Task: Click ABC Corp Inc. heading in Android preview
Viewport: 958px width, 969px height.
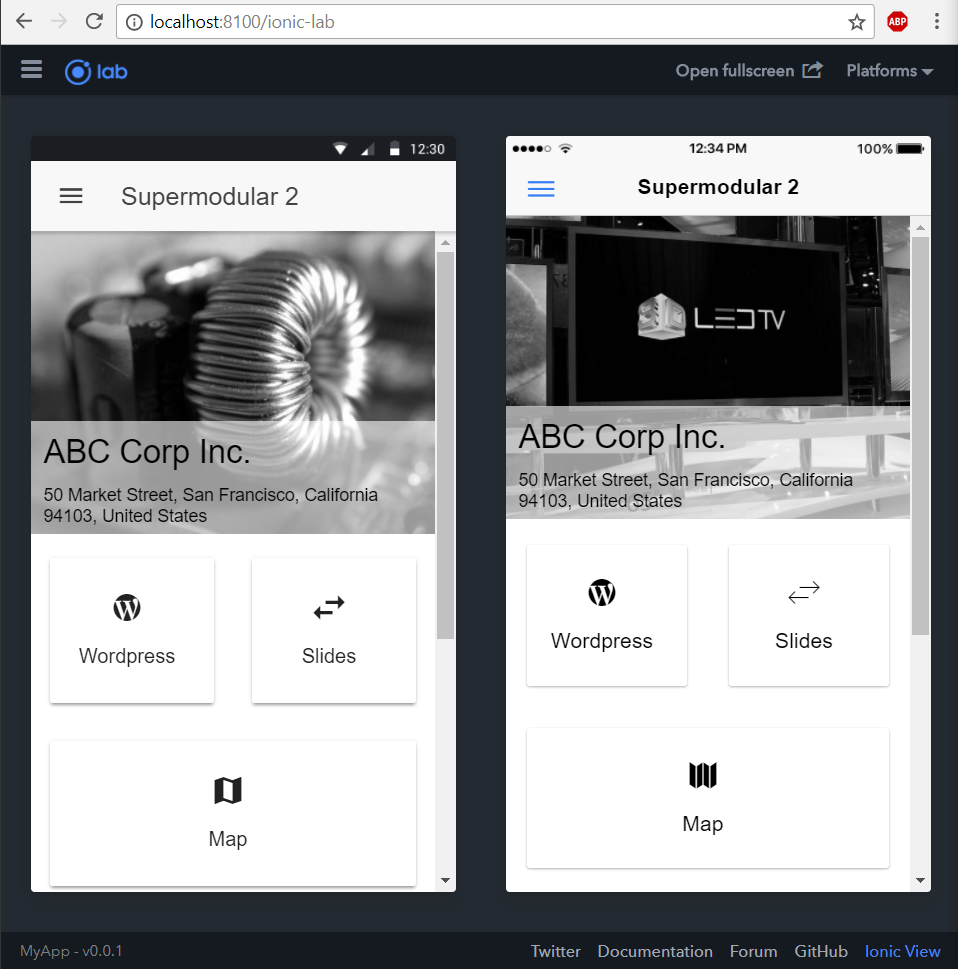Action: pos(147,451)
